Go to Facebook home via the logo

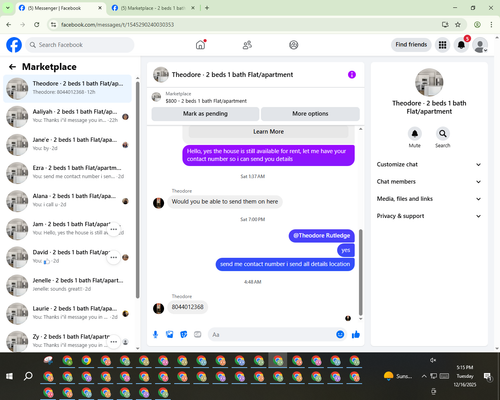14,45
